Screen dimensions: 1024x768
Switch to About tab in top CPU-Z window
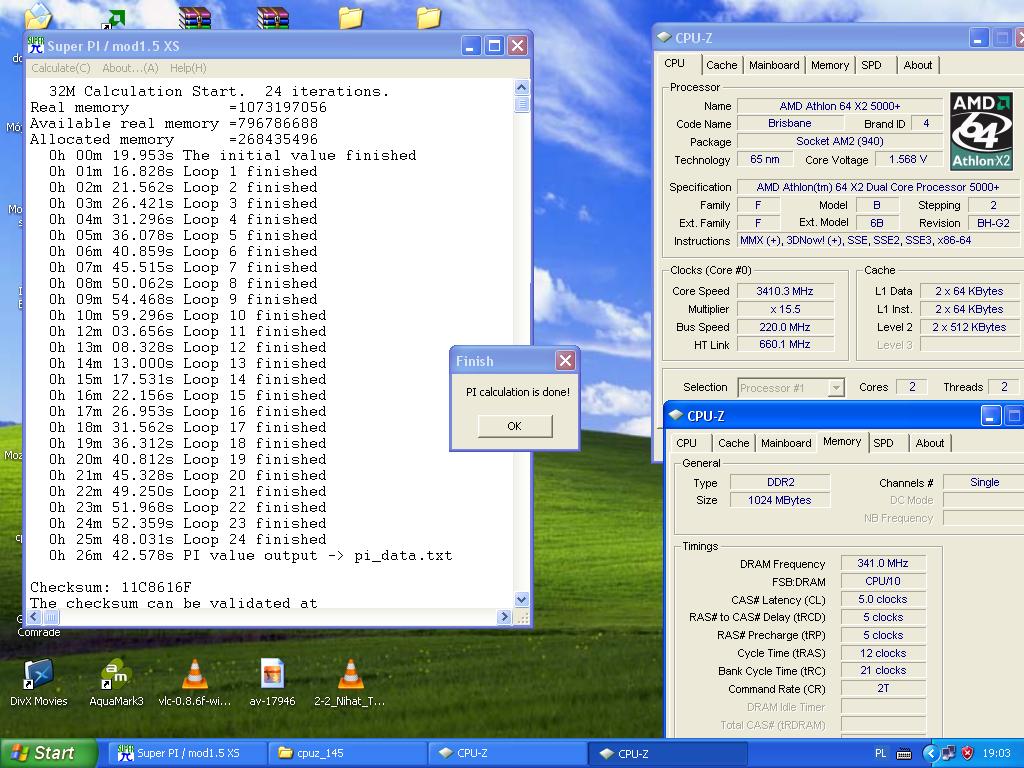coord(918,65)
